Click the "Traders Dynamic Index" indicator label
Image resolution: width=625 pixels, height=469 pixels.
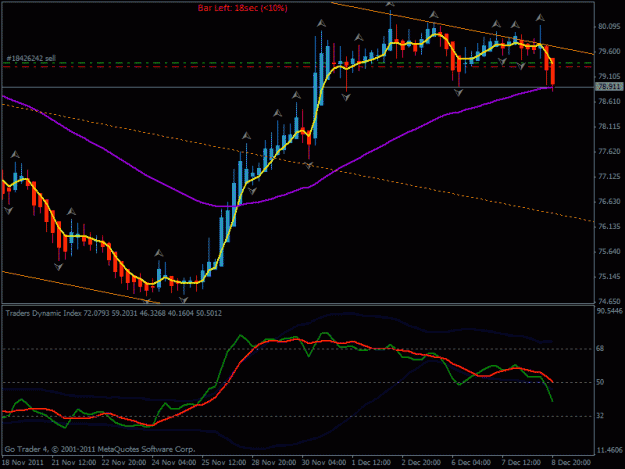(x=43, y=314)
